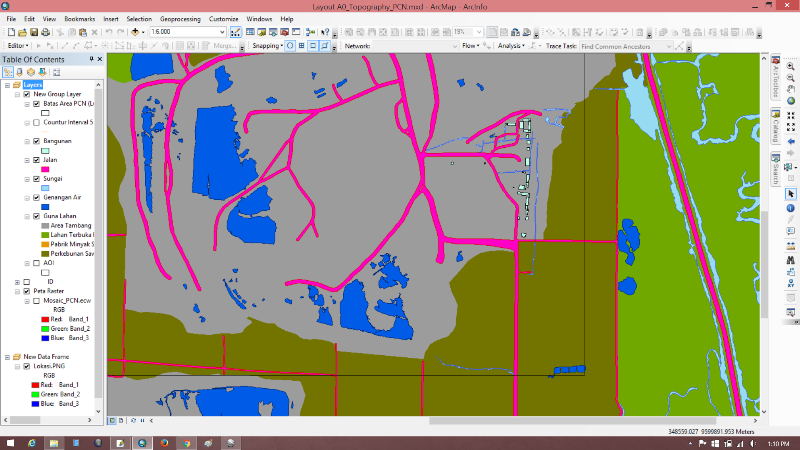Click the pink Jalan symbol swatch
Image resolution: width=800 pixels, height=450 pixels.
pos(45,169)
